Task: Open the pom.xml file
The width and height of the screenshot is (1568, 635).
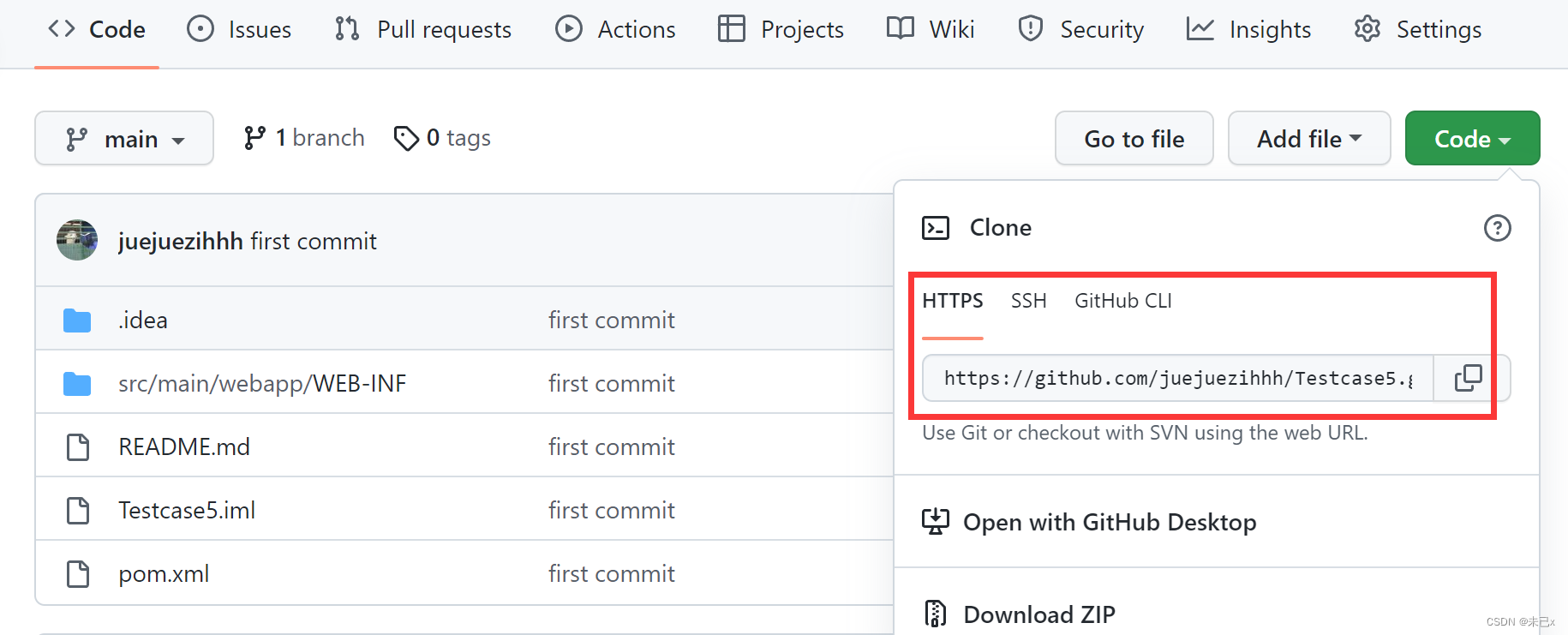Action: (x=164, y=574)
